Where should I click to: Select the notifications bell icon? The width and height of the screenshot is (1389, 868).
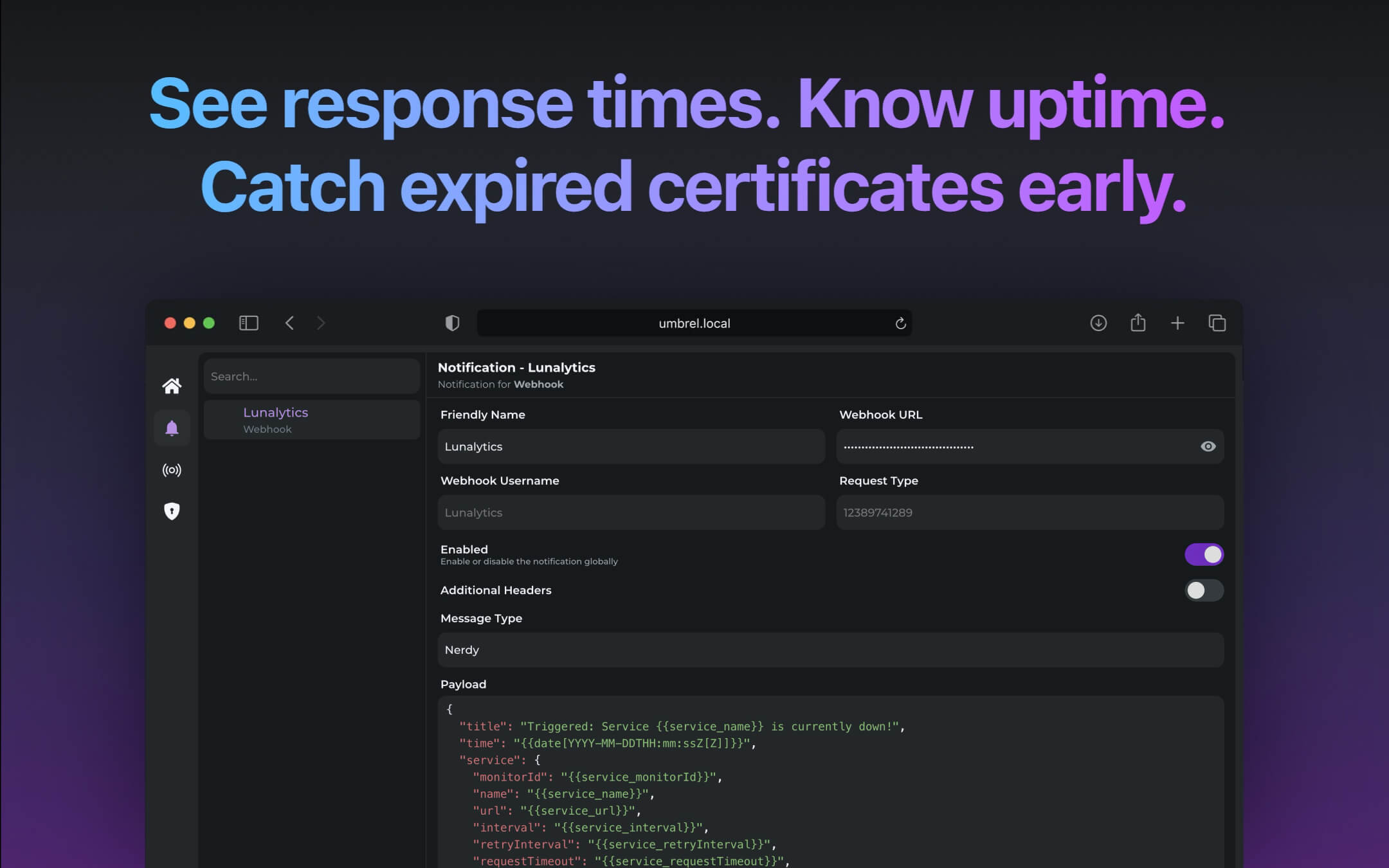172,428
